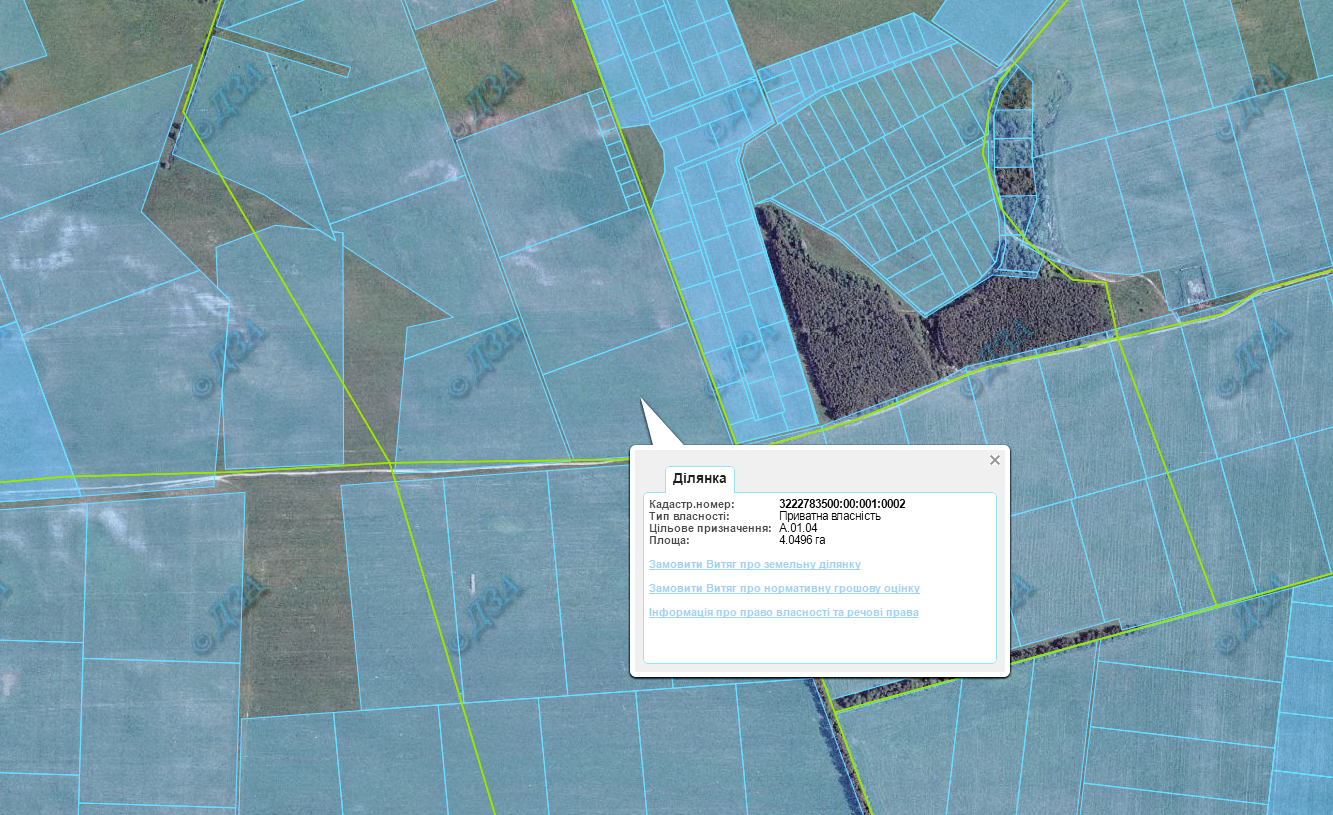
Task: Open link Замовити Витяг про нормативну грошову оцінку
Action: (784, 589)
